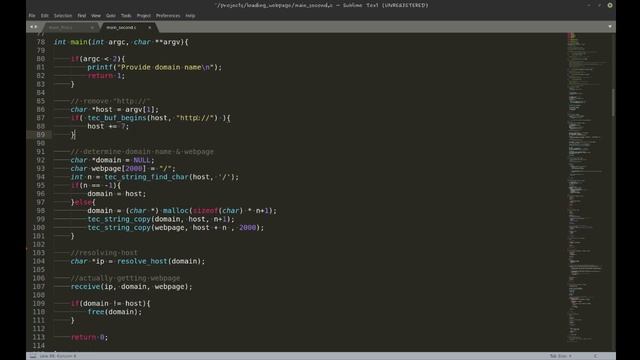Open the Edit menu

(x=44, y=16)
